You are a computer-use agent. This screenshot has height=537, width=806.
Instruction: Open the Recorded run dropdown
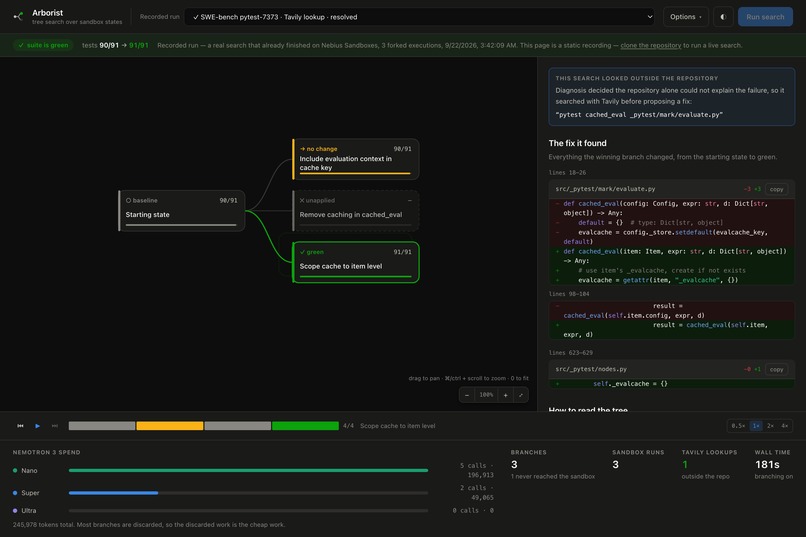pos(419,17)
